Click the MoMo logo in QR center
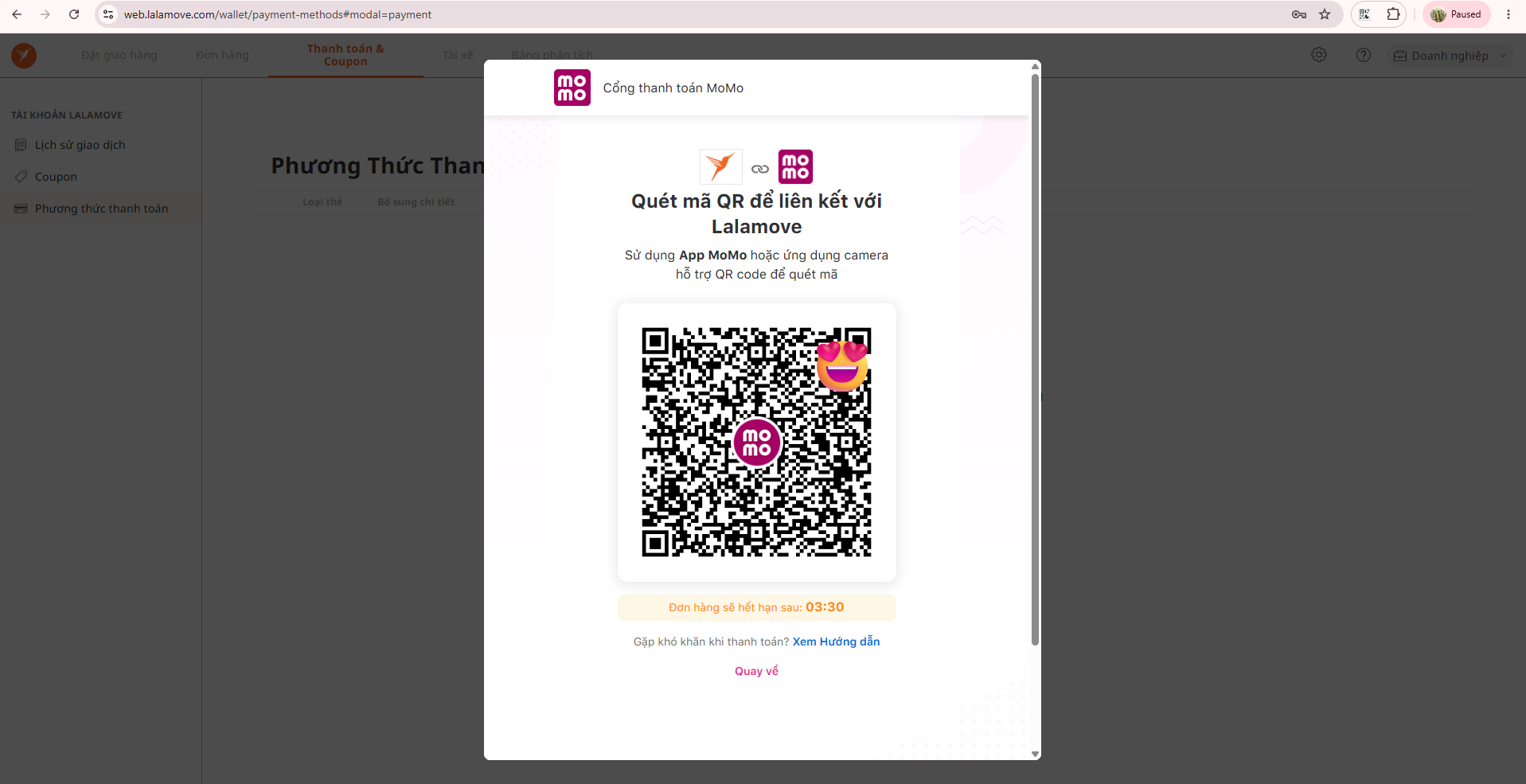The width and height of the screenshot is (1526, 784). click(x=756, y=443)
